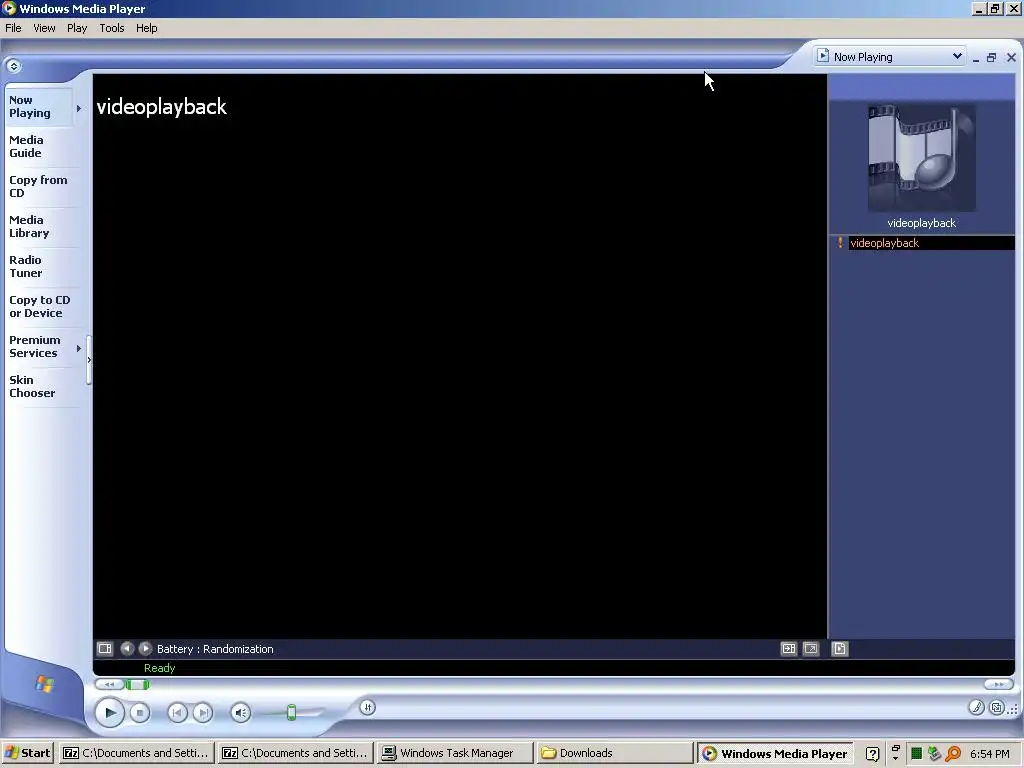
Task: Select videoplayback item in the playlist
Action: click(x=931, y=243)
